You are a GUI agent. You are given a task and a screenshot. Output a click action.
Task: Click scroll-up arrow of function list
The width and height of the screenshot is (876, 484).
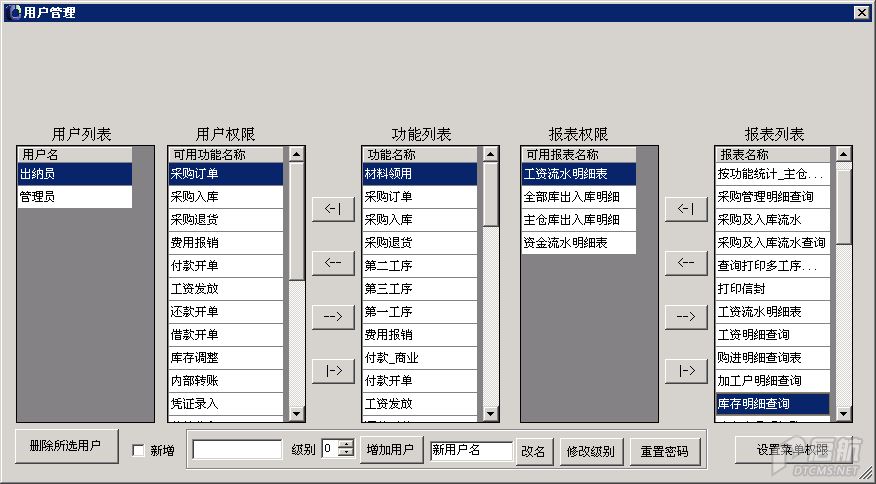[491, 154]
